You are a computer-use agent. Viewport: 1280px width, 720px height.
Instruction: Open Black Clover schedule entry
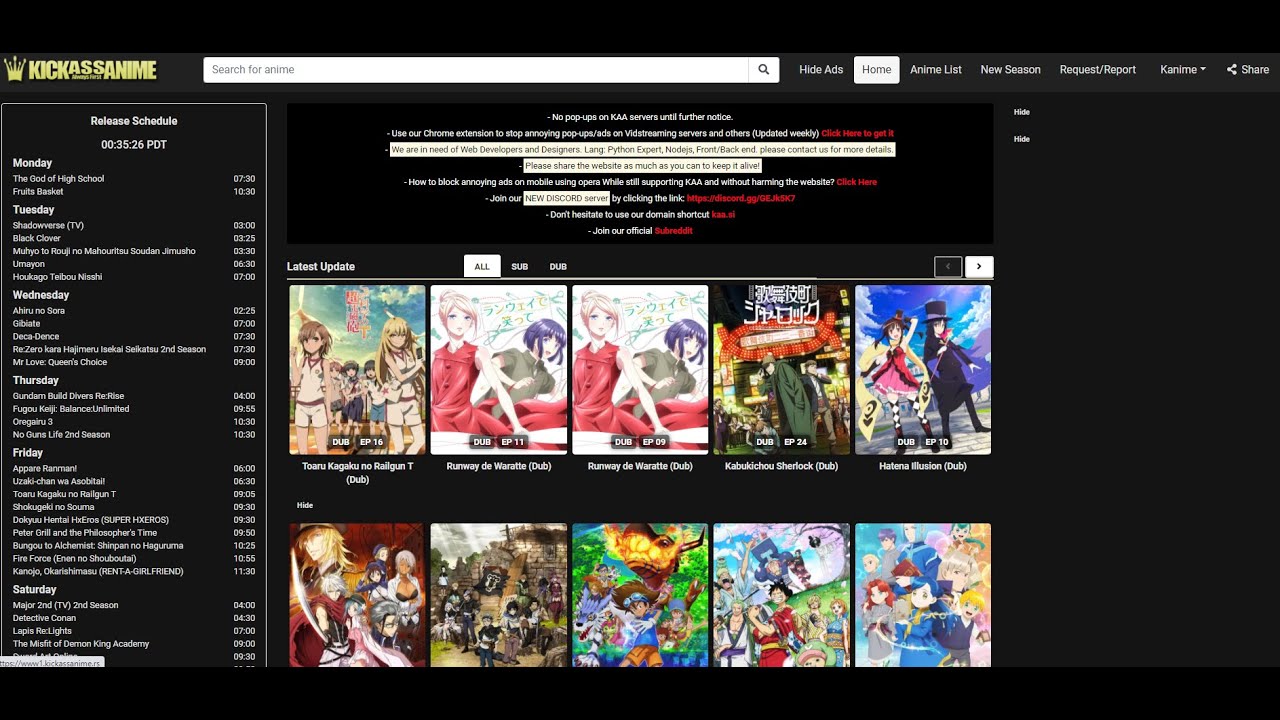[x=37, y=239]
